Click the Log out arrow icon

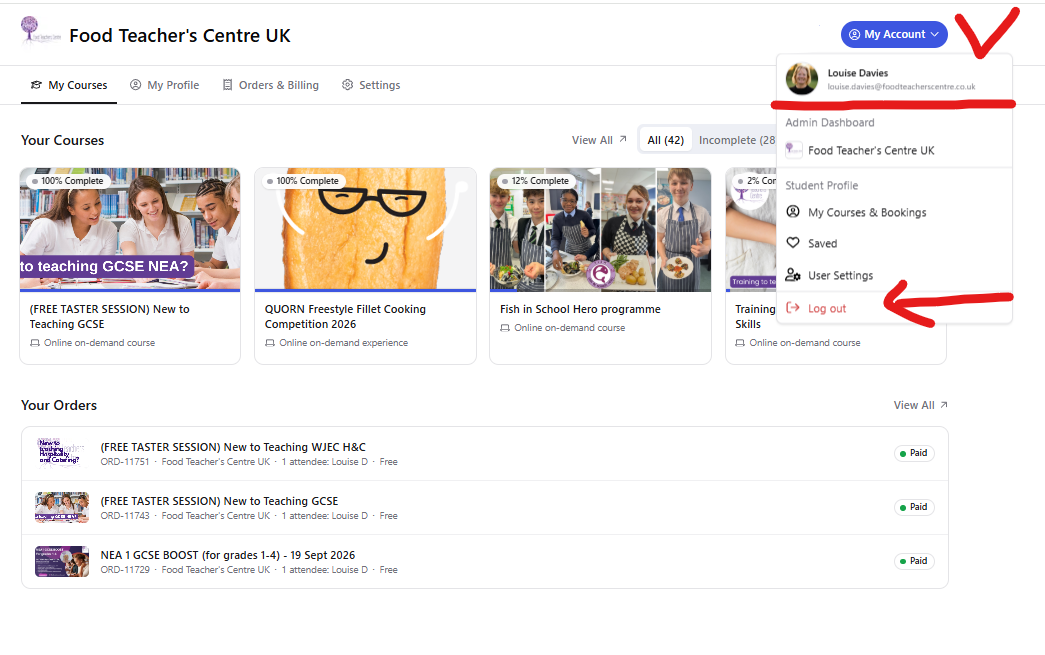point(792,308)
